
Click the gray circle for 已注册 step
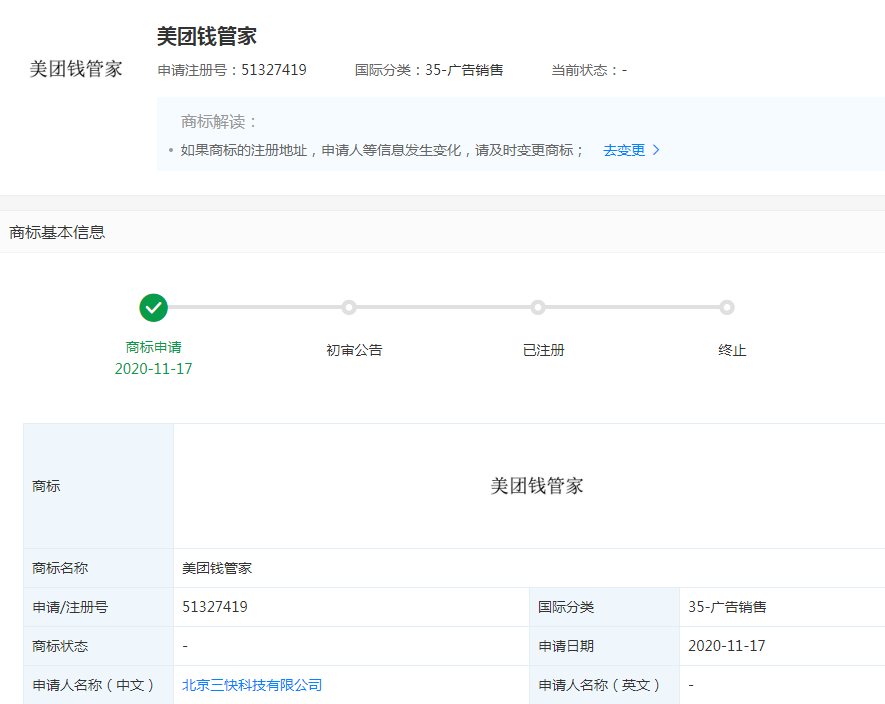pos(538,307)
